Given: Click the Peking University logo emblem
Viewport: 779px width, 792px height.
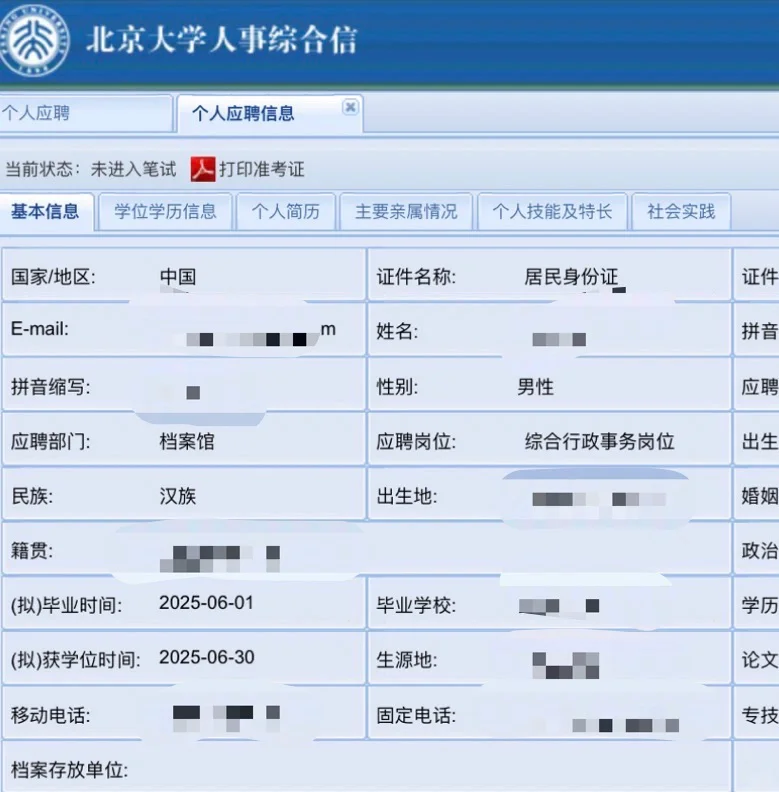Looking at the screenshot, I should (x=34, y=39).
